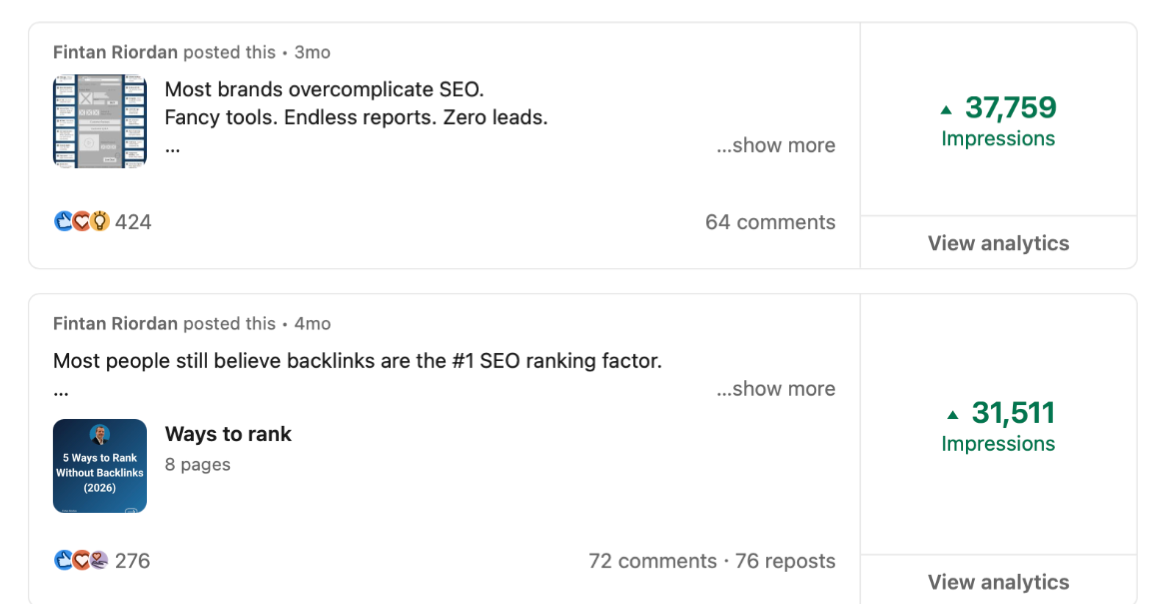Click the like reaction icon beside 424
Viewport: 1160px width, 604px height.
(x=63, y=222)
